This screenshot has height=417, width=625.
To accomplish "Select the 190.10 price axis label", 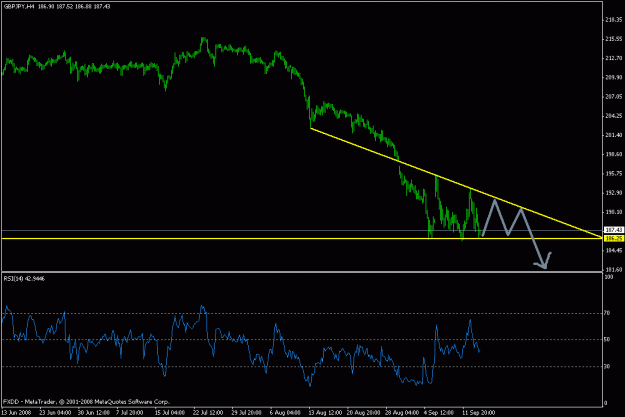I will click(x=613, y=212).
